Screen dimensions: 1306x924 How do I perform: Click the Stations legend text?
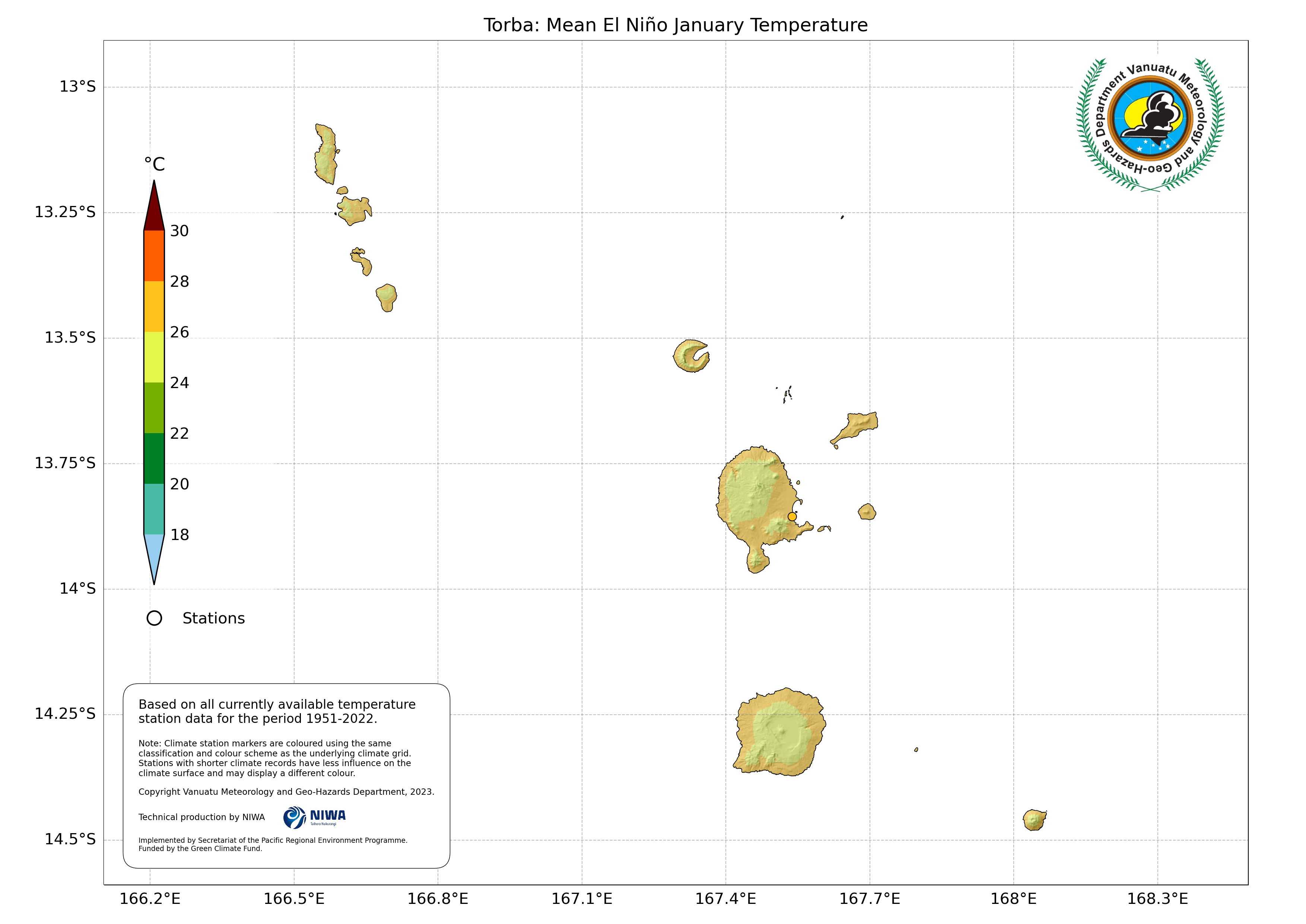pyautogui.click(x=213, y=619)
